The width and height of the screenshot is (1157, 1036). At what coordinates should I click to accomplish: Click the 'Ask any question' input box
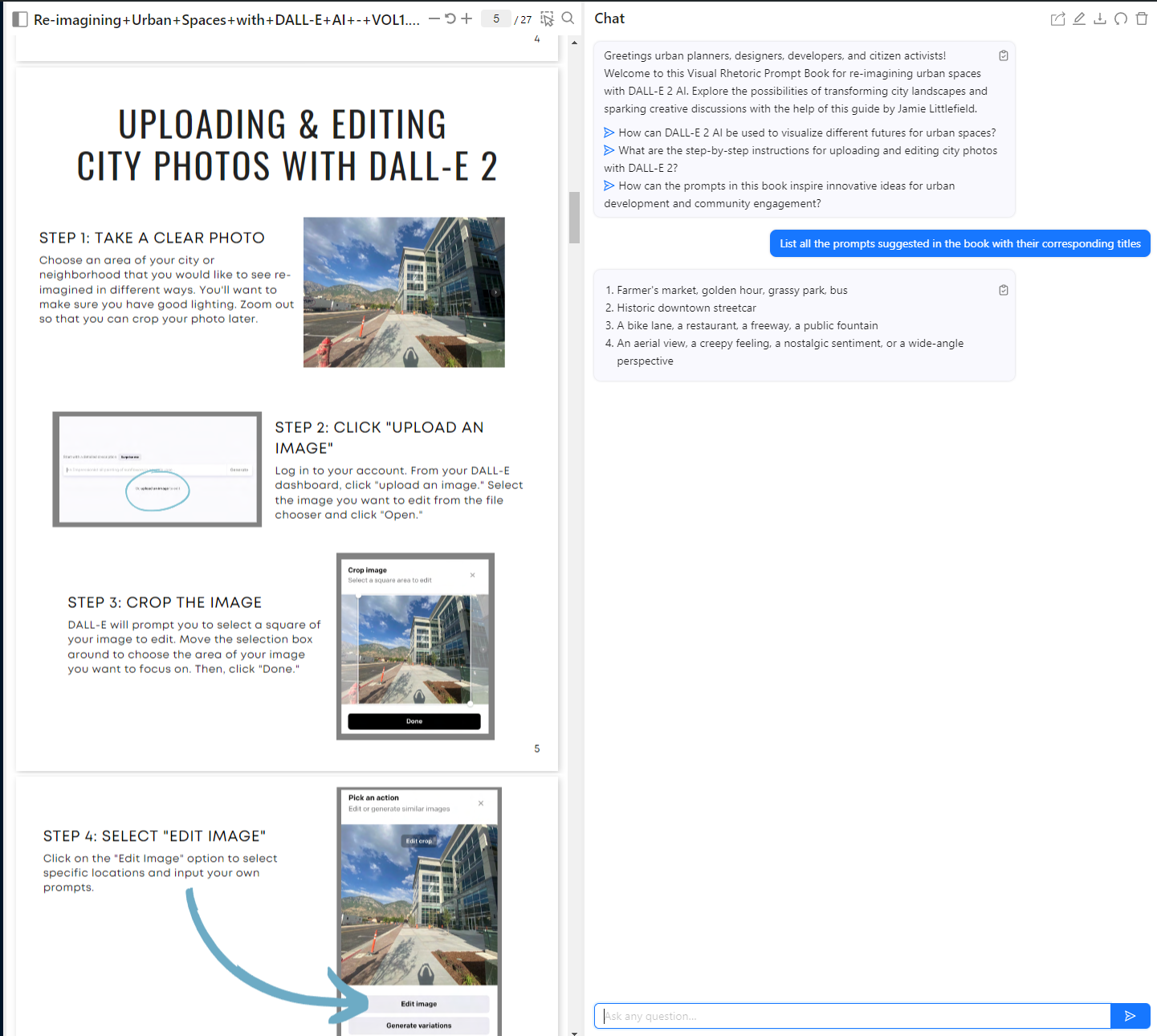click(x=852, y=1016)
